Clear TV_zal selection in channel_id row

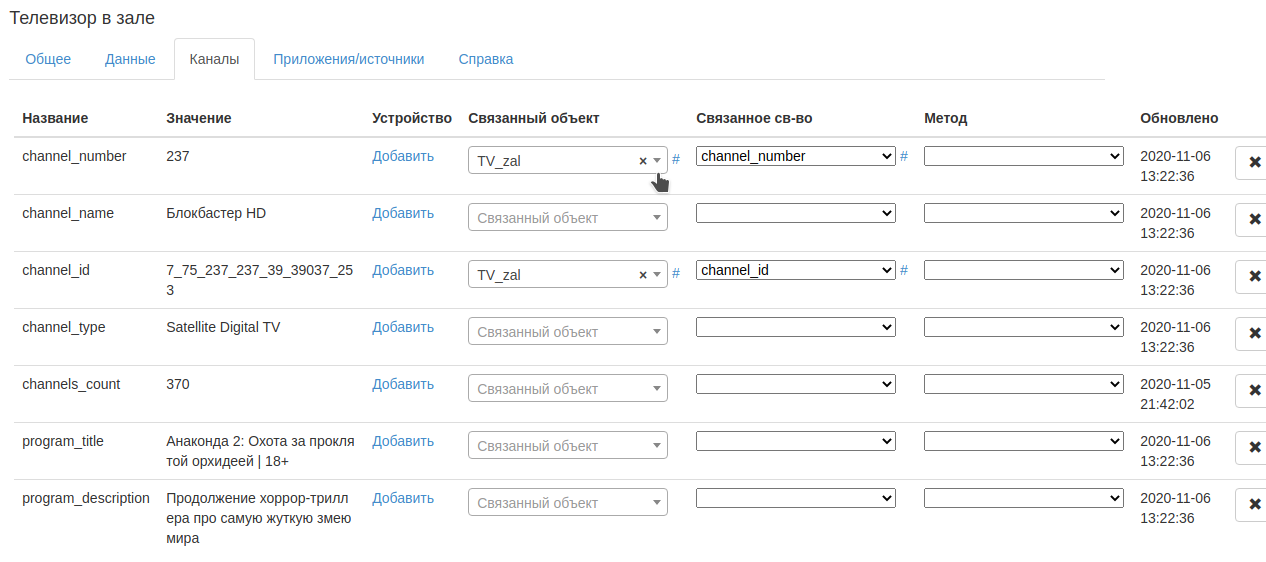(642, 275)
